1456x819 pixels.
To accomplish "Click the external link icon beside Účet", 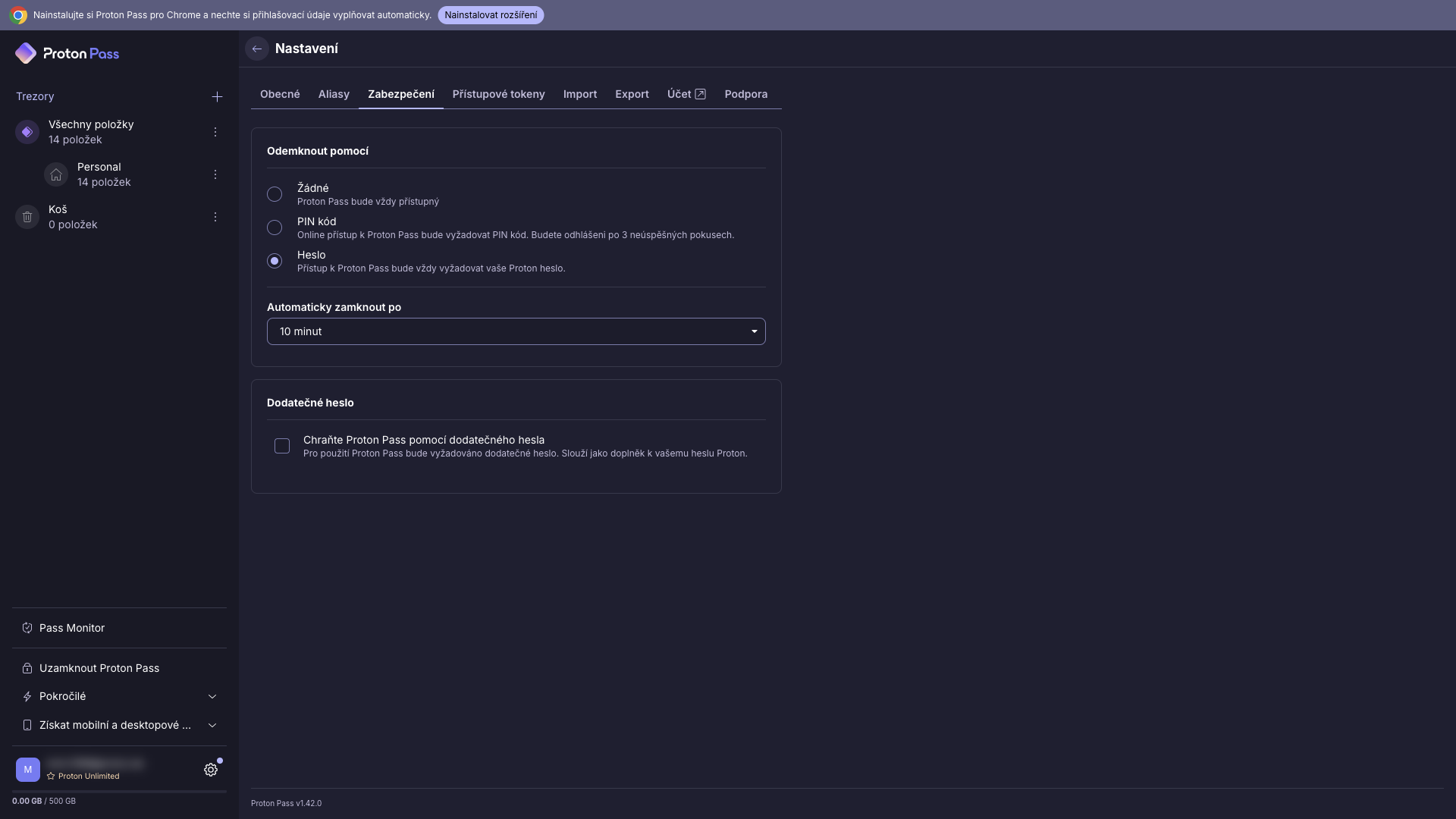I will [701, 94].
